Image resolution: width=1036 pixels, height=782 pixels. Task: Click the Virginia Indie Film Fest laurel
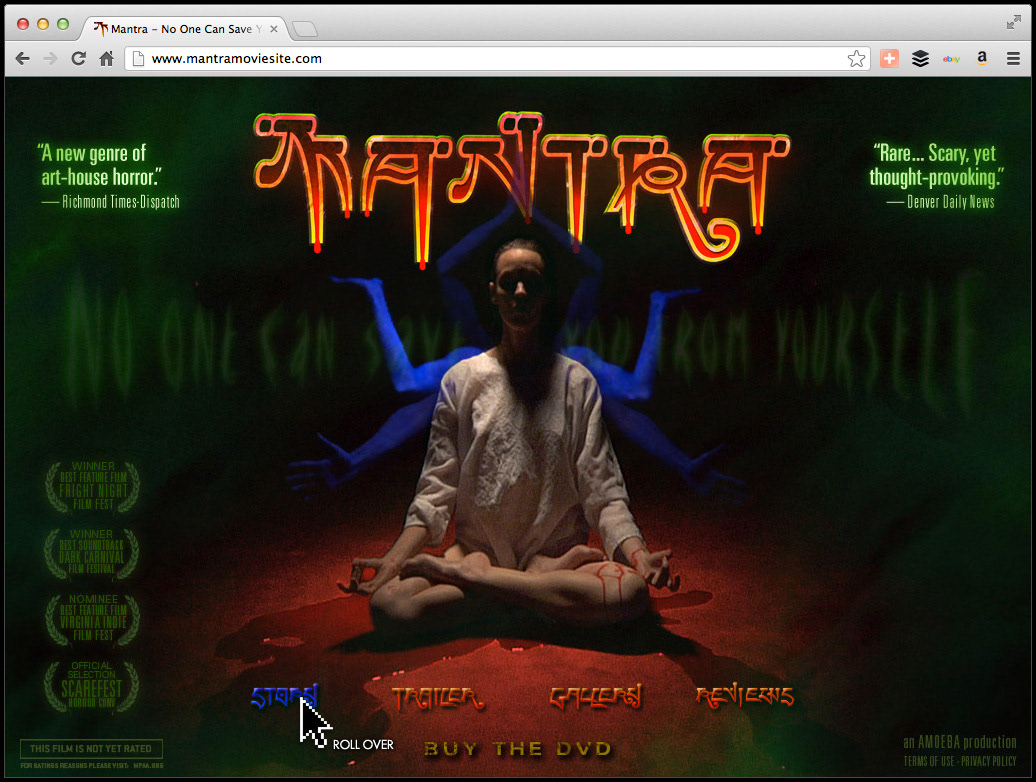[x=92, y=619]
